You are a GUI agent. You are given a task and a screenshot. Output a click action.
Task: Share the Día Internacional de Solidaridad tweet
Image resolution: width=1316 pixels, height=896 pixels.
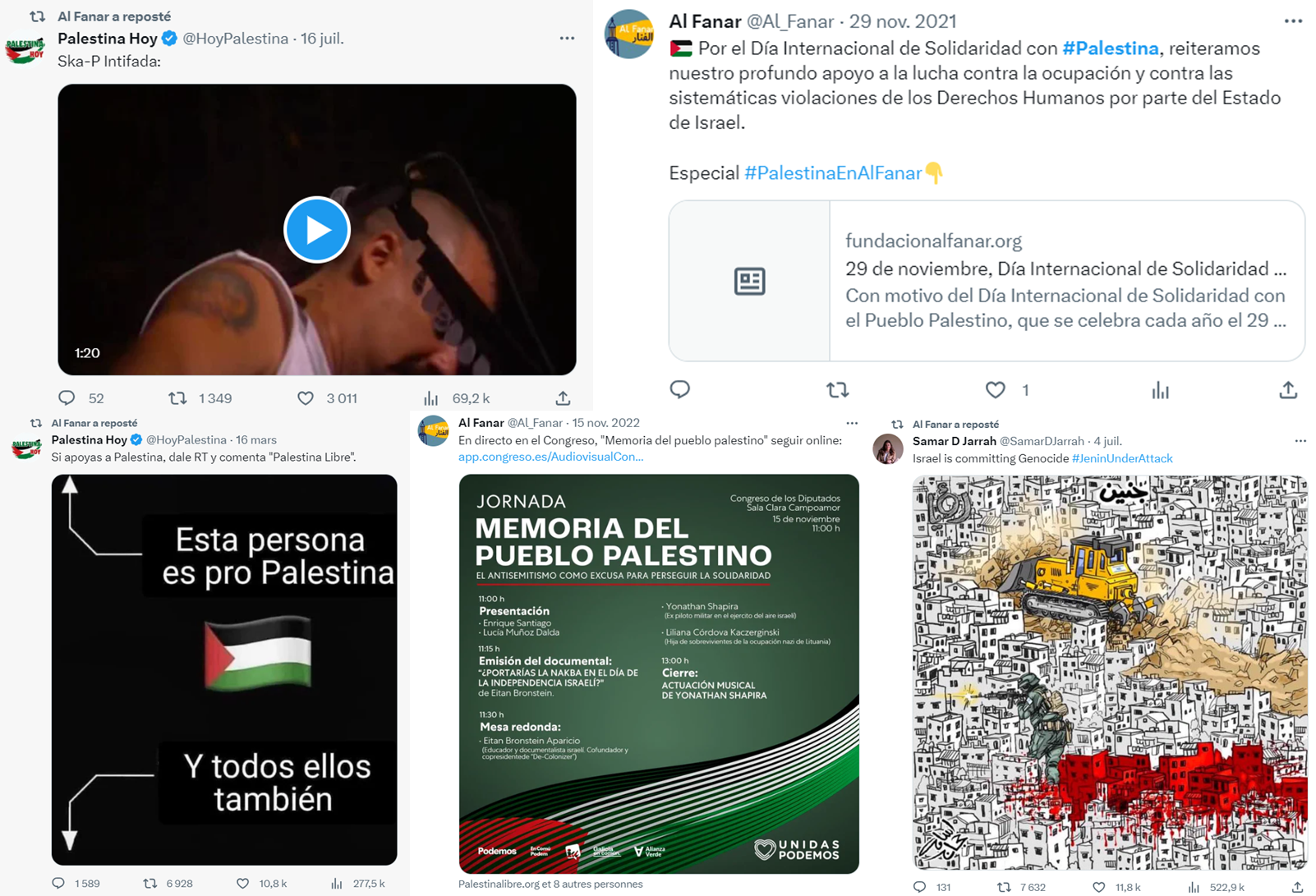pos(1288,390)
